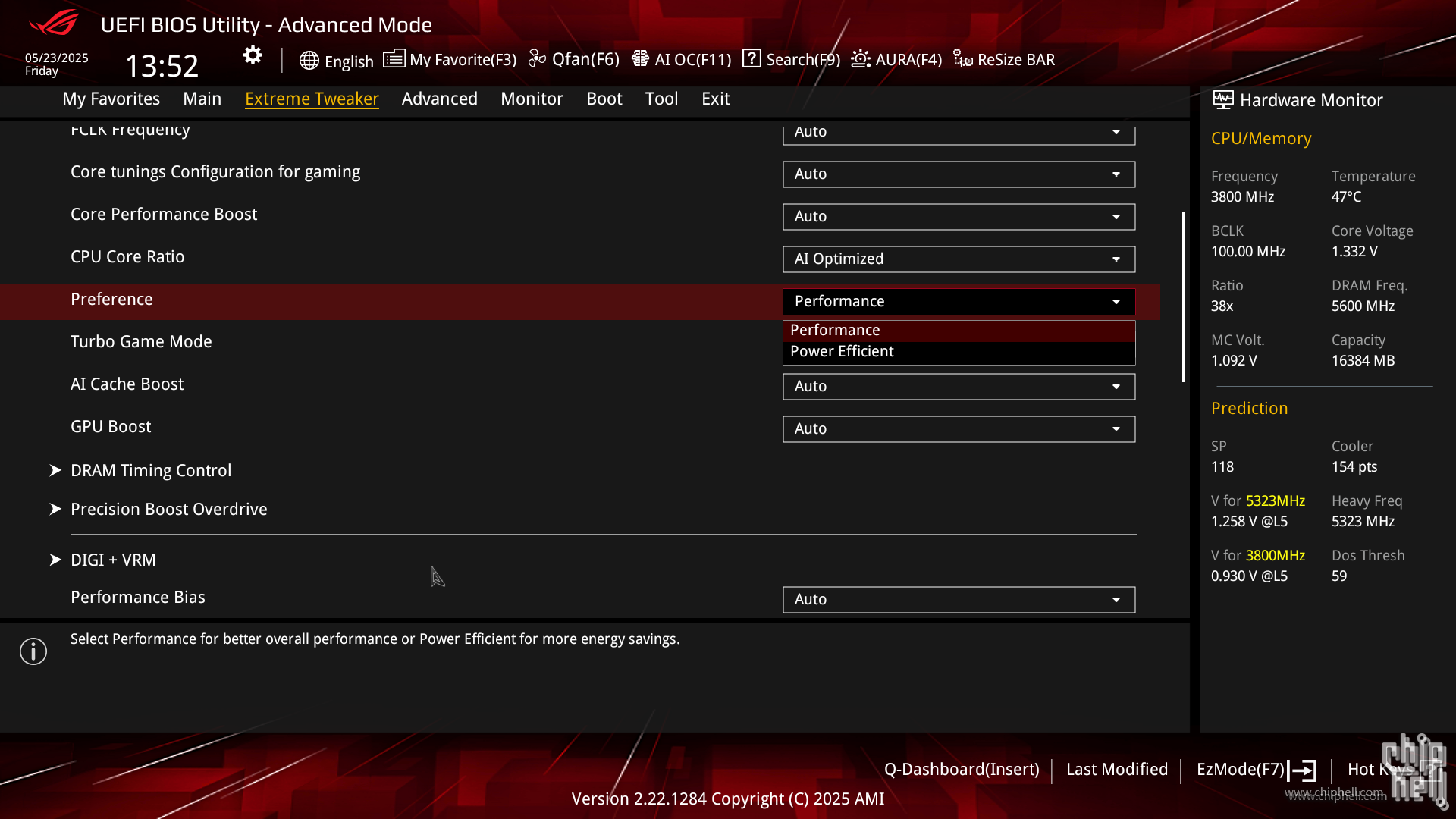Click the ROG logo icon
Viewport: 1456px width, 819px height.
(54, 23)
